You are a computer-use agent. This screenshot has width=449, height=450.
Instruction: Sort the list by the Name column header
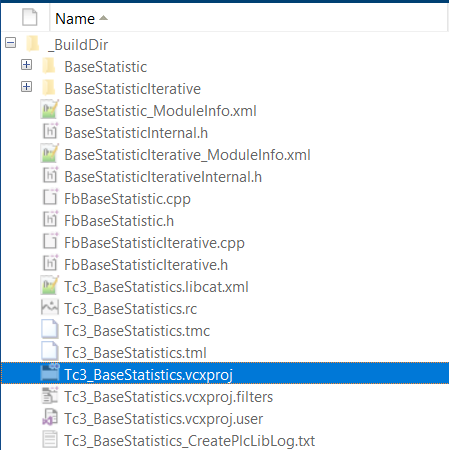click(x=75, y=18)
